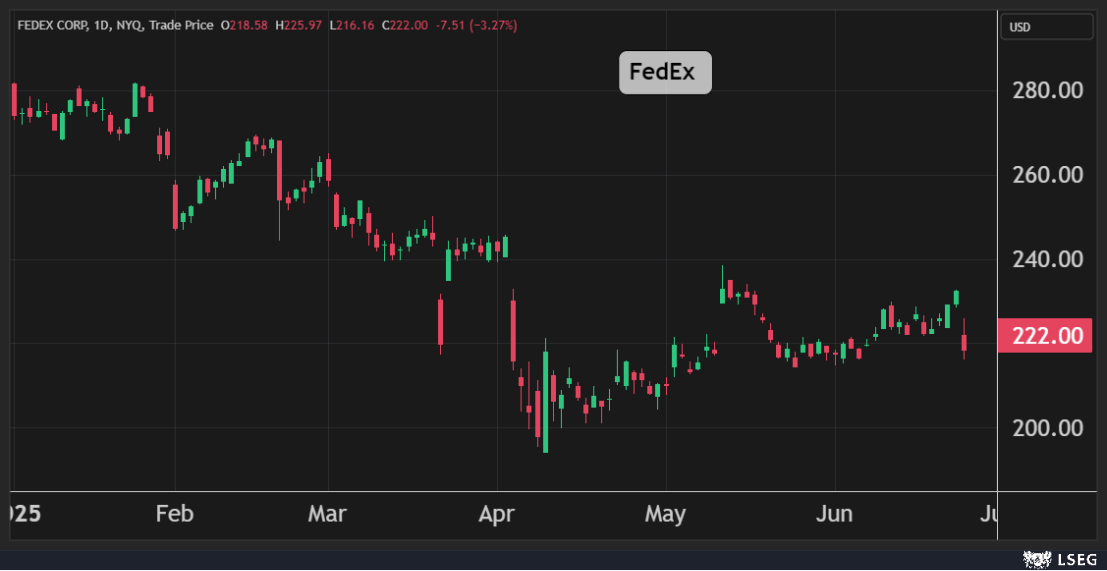Click the FEDEX CORP symbol name
This screenshot has height=571, width=1107.
[x=48, y=25]
